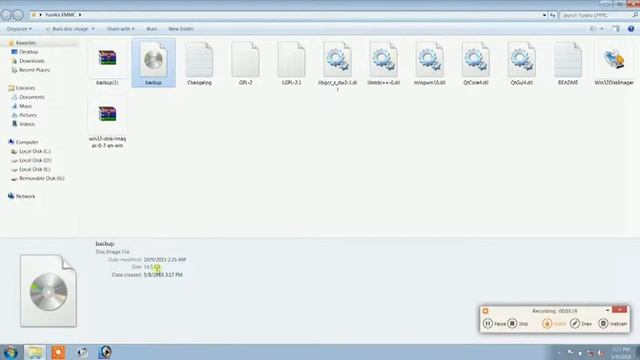Viewport: 640px width, 360px height.
Task: Select the GPL-2 file
Action: tap(245, 63)
